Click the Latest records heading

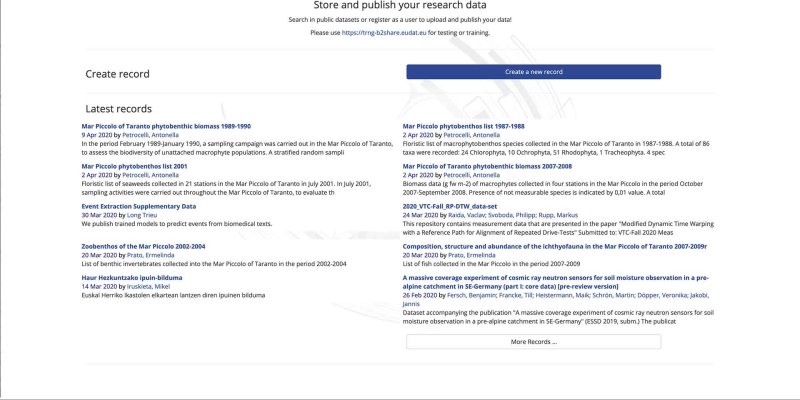point(118,109)
